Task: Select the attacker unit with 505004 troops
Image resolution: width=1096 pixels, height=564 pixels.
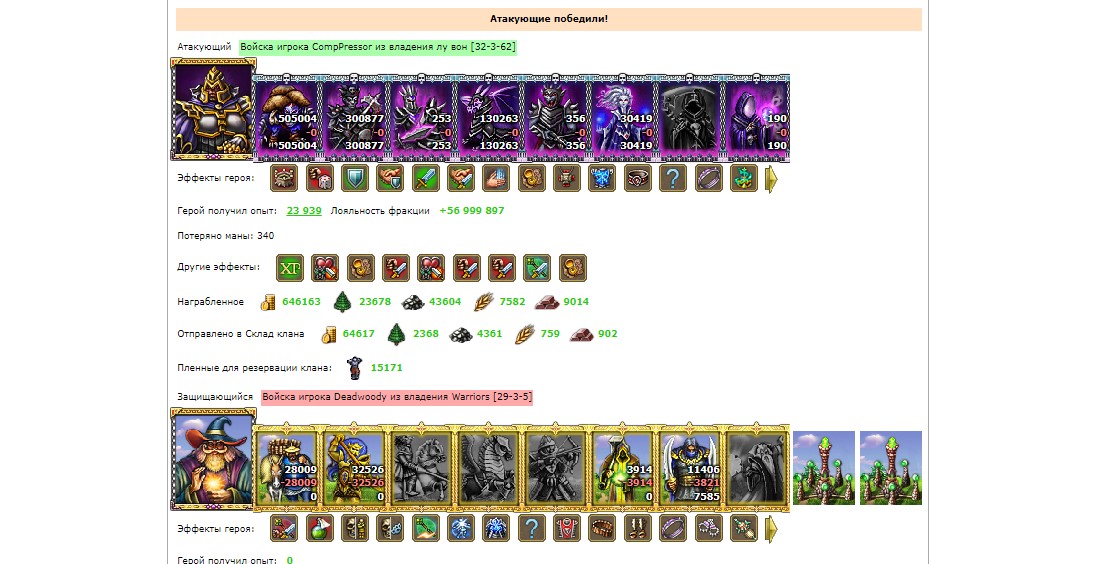Action: pos(287,118)
